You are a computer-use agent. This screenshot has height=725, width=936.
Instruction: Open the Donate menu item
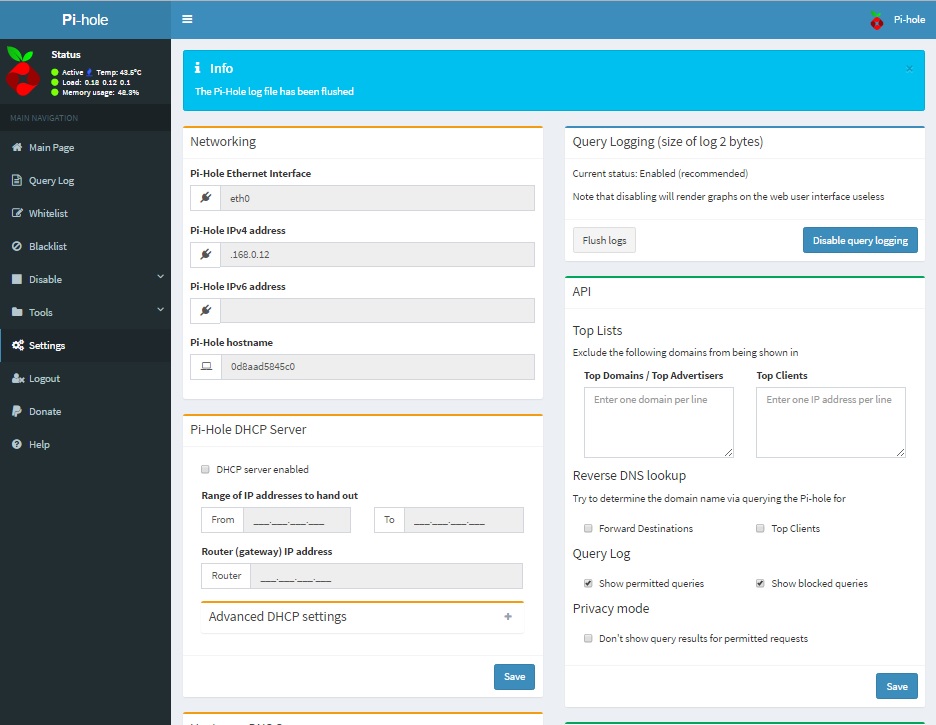pos(85,411)
